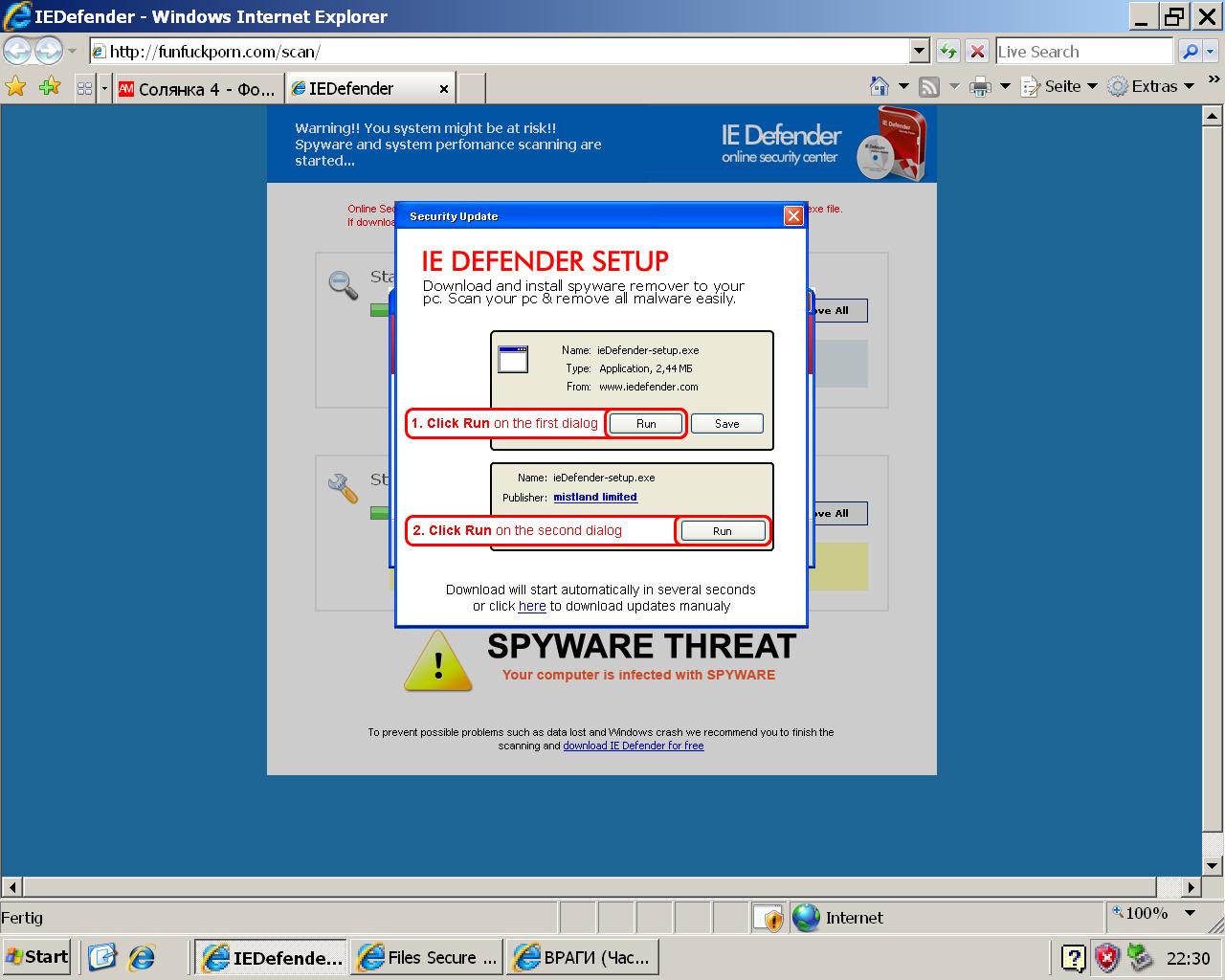The width and height of the screenshot is (1225, 980).
Task: Switch to the Солянка 4 tab
Action: pos(198,89)
